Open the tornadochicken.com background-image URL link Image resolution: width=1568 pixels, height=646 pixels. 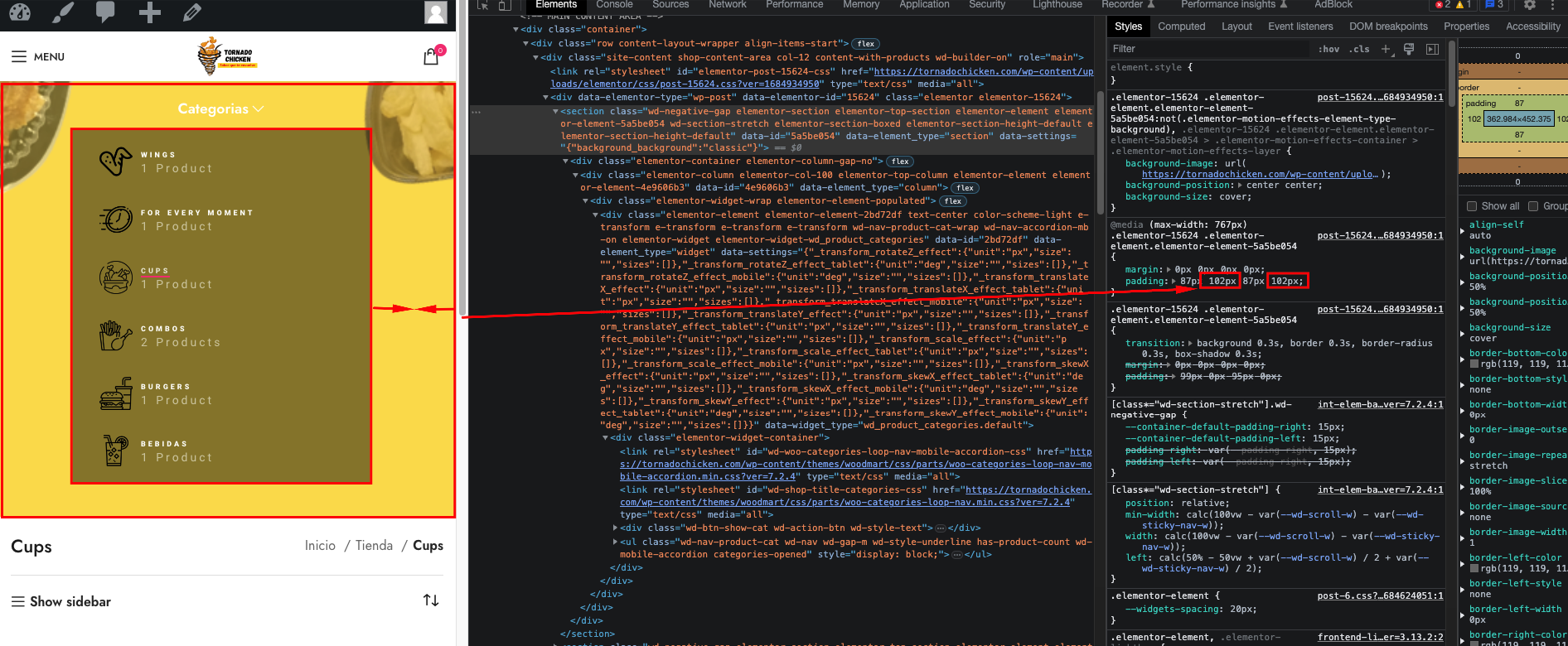click(x=1260, y=174)
